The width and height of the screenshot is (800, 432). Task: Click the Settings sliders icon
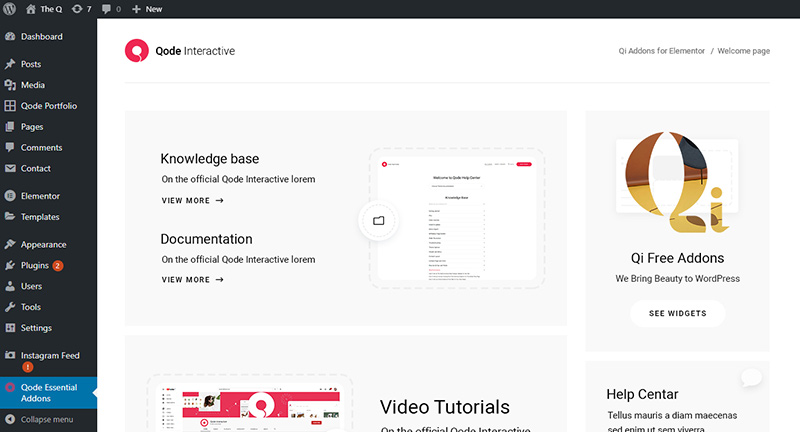[x=10, y=328]
